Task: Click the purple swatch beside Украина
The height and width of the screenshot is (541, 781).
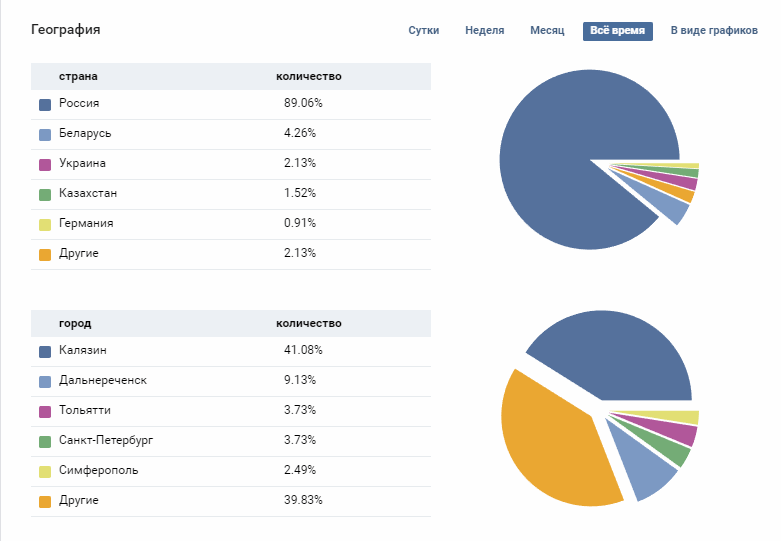Action: pos(45,164)
